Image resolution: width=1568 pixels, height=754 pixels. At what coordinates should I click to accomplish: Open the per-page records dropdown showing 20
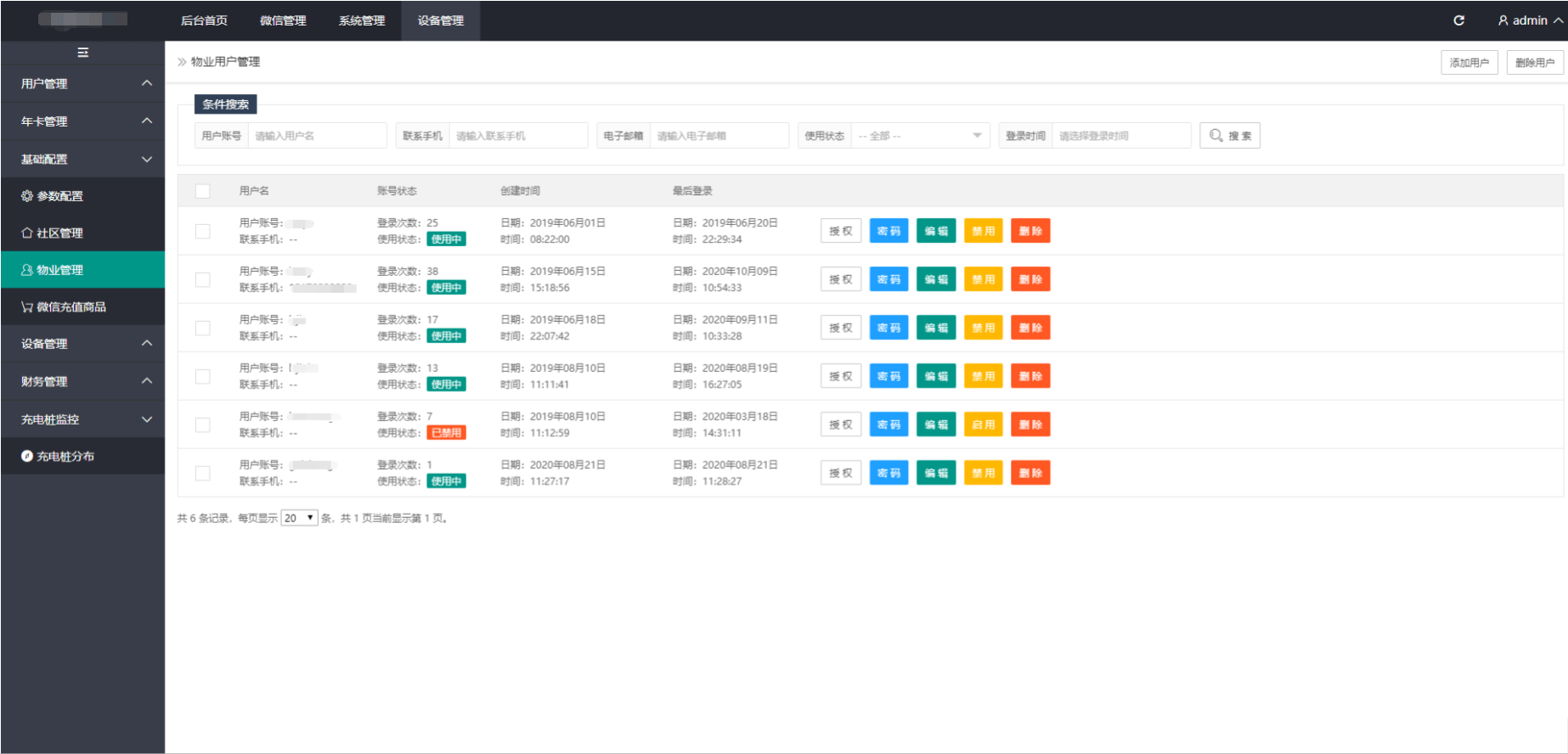point(299,518)
